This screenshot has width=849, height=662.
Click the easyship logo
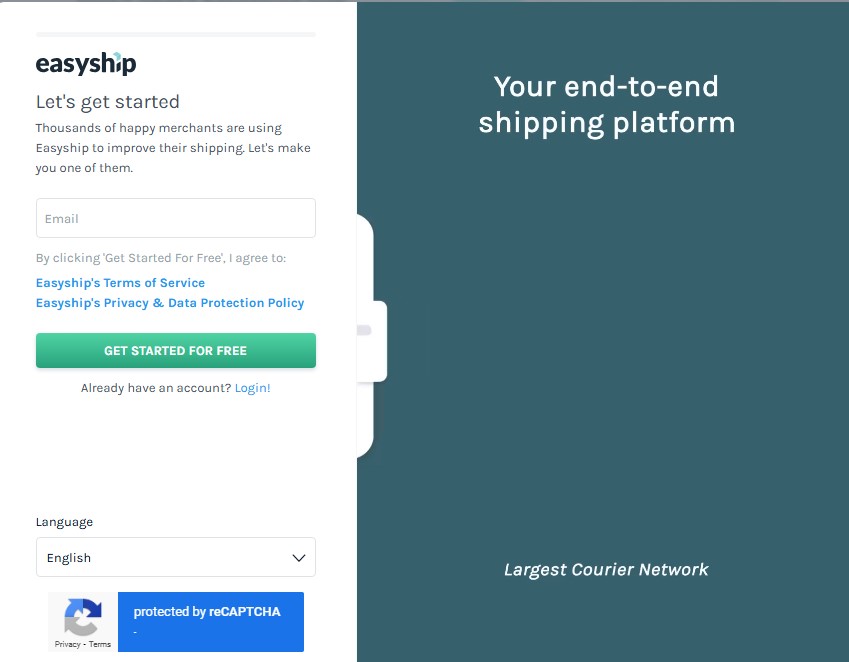coord(86,63)
